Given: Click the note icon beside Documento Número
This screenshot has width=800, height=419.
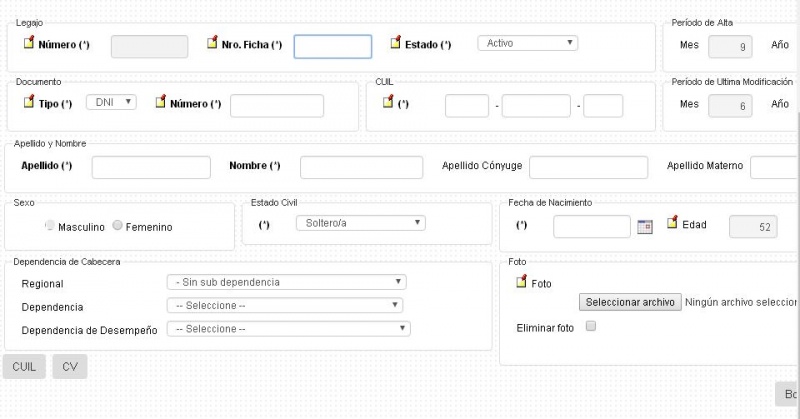Looking at the screenshot, I should (x=161, y=102).
